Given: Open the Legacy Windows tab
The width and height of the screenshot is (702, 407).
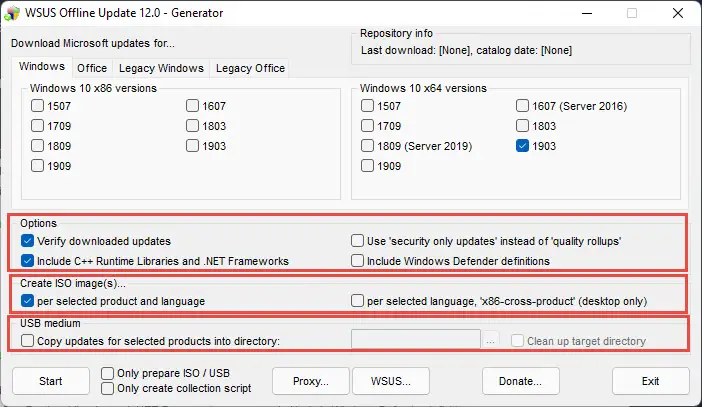Looking at the screenshot, I should coord(161,68).
